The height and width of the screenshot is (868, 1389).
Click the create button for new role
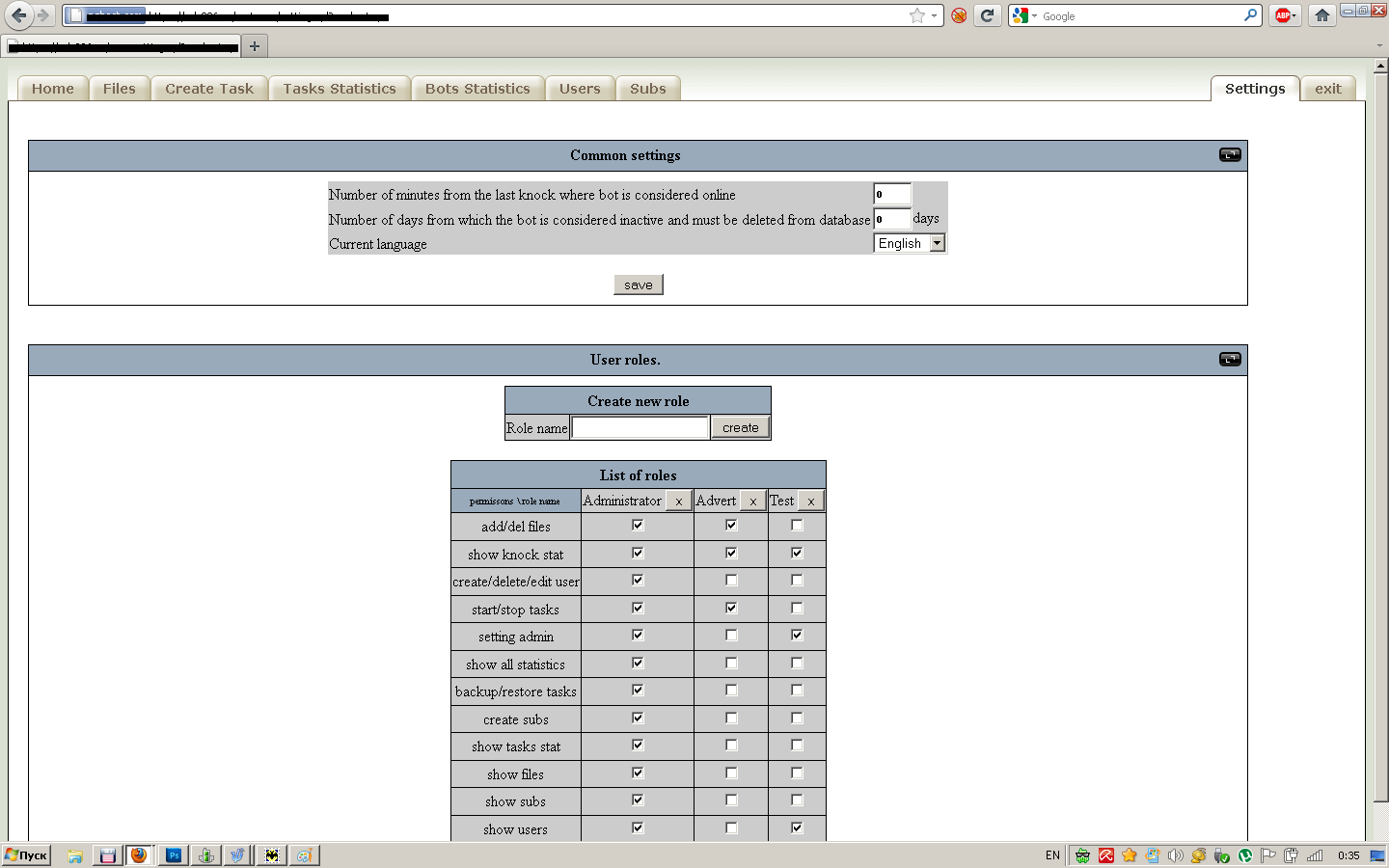[x=740, y=427]
